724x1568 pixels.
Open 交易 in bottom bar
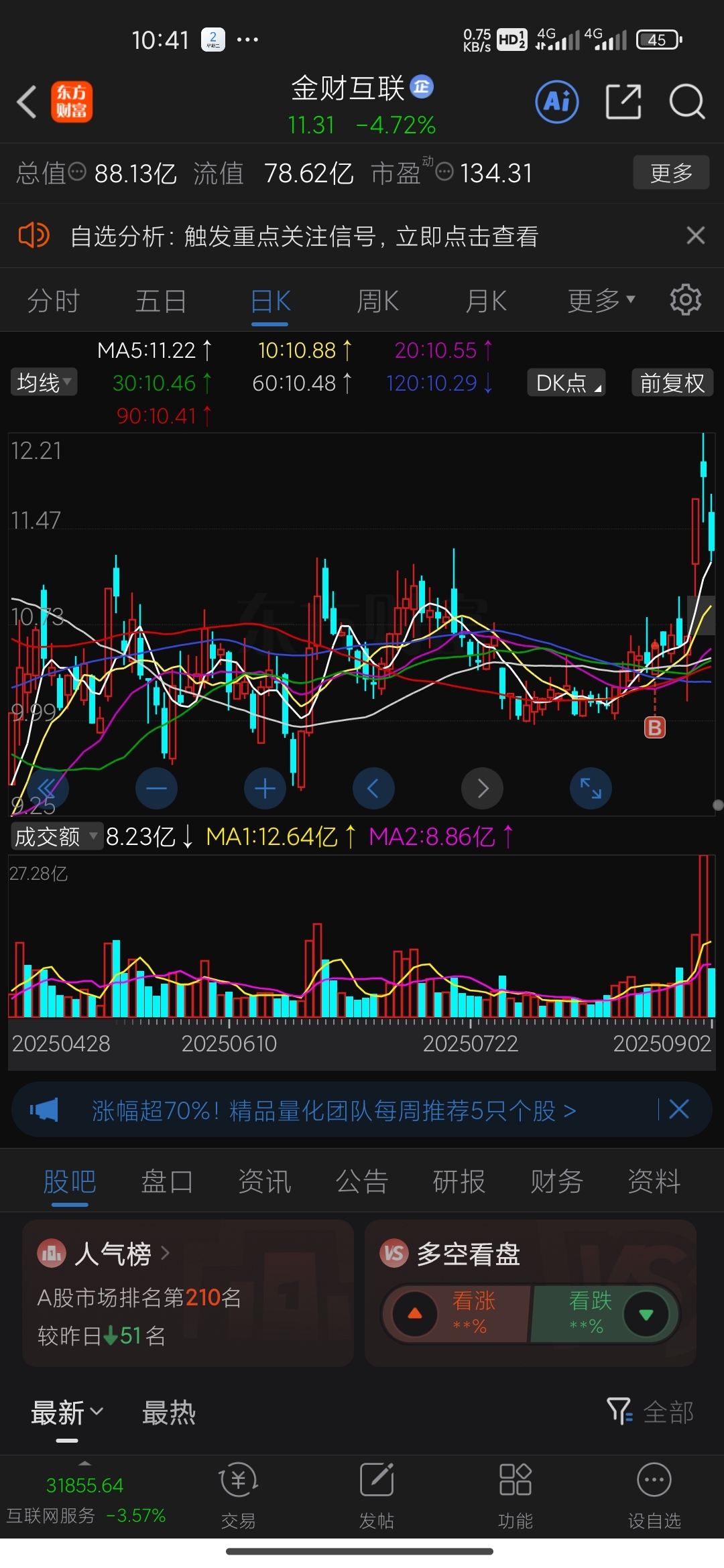click(238, 1496)
